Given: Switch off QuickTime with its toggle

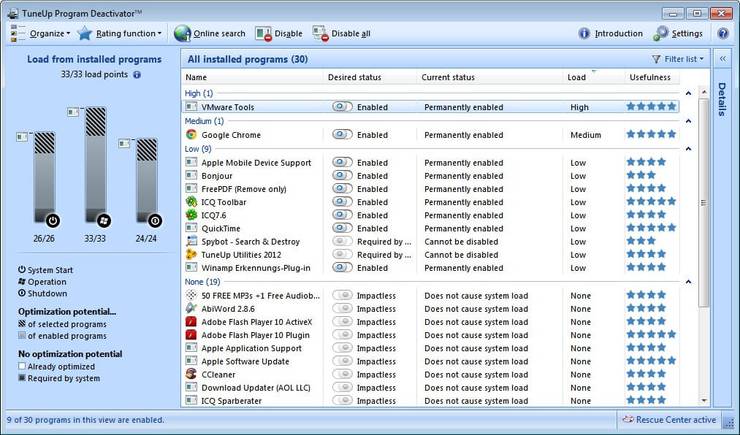Looking at the screenshot, I should point(342,228).
